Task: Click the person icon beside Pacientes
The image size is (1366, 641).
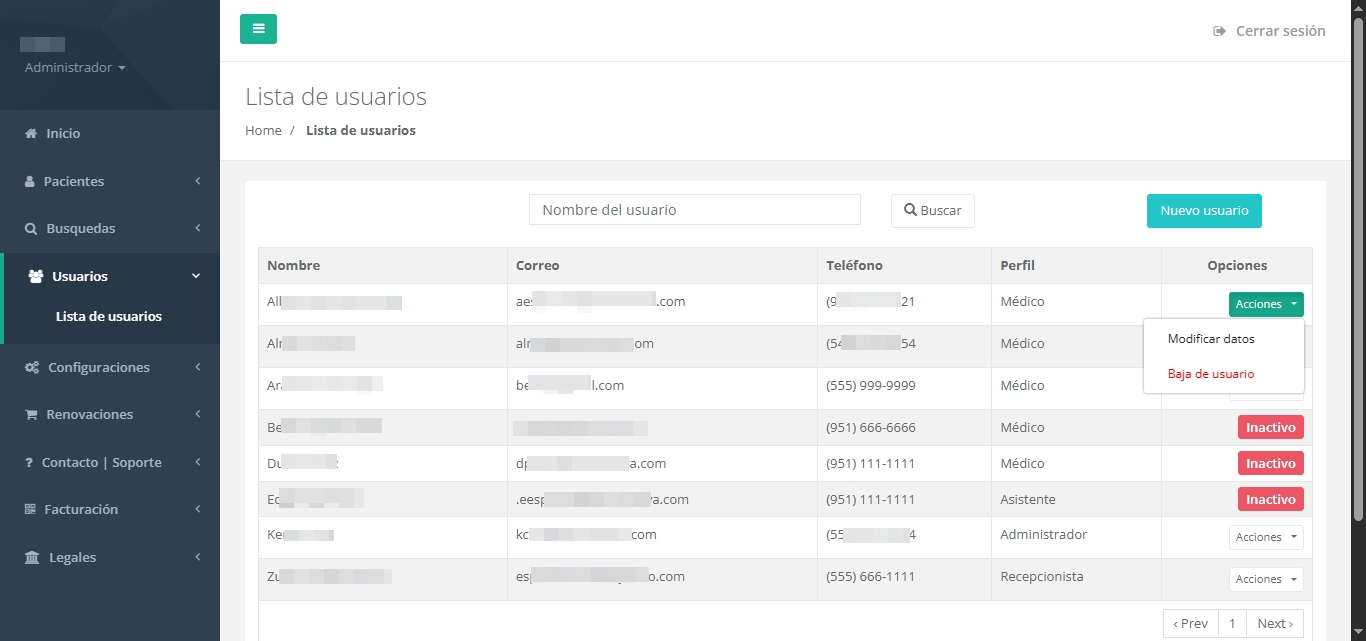Action: [30, 182]
